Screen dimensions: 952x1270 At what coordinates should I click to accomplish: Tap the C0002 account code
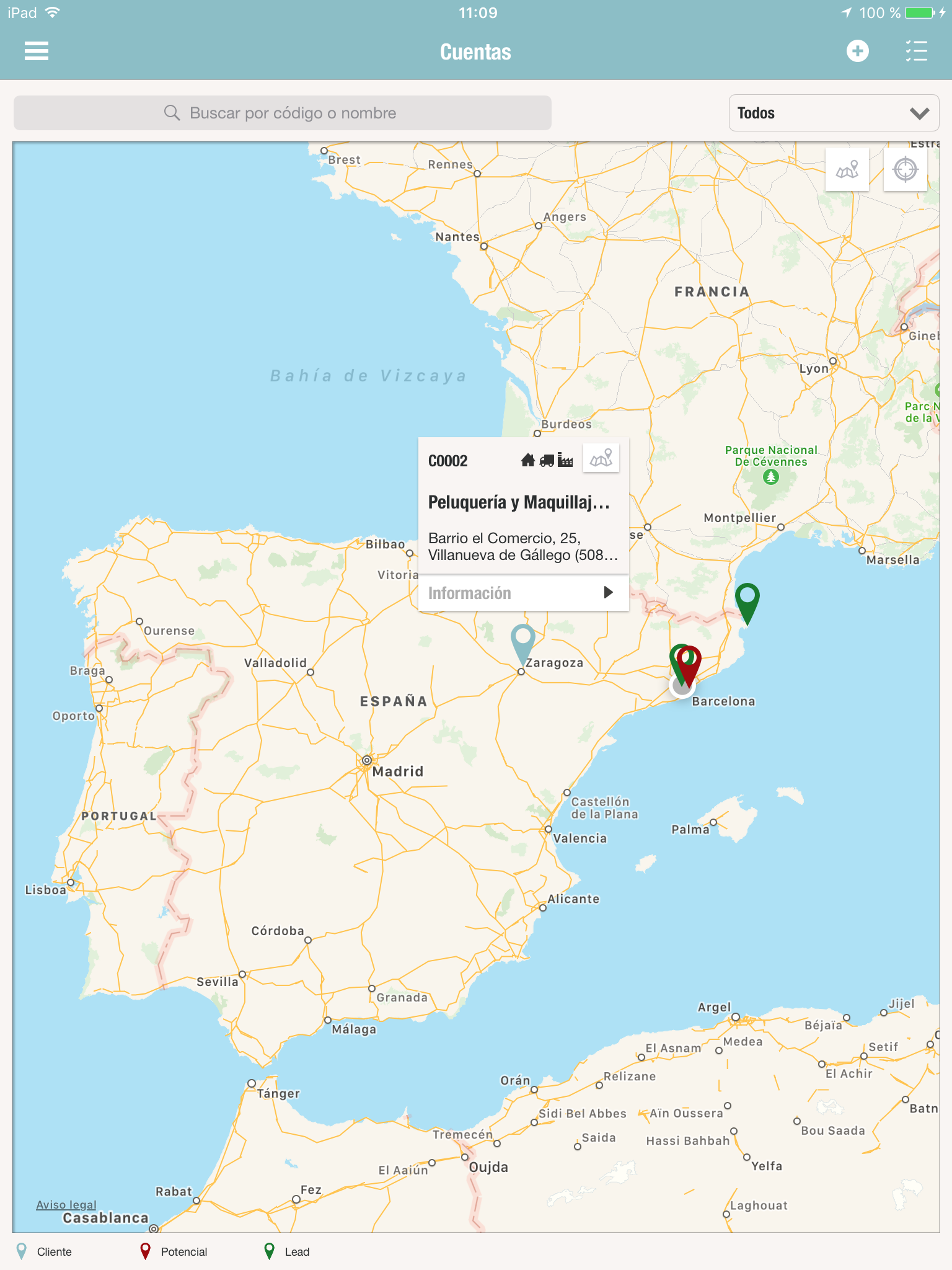point(447,461)
